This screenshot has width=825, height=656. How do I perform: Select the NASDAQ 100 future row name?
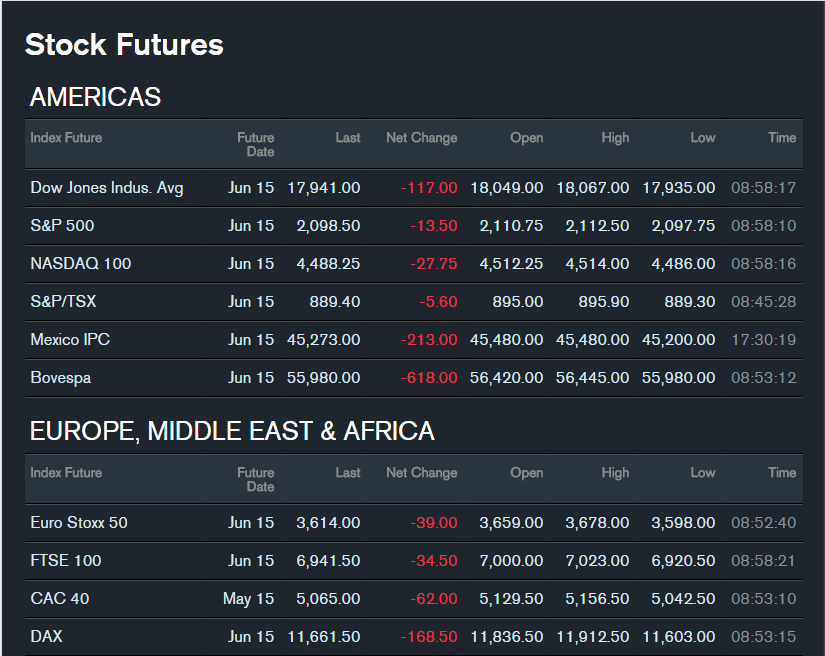81,264
